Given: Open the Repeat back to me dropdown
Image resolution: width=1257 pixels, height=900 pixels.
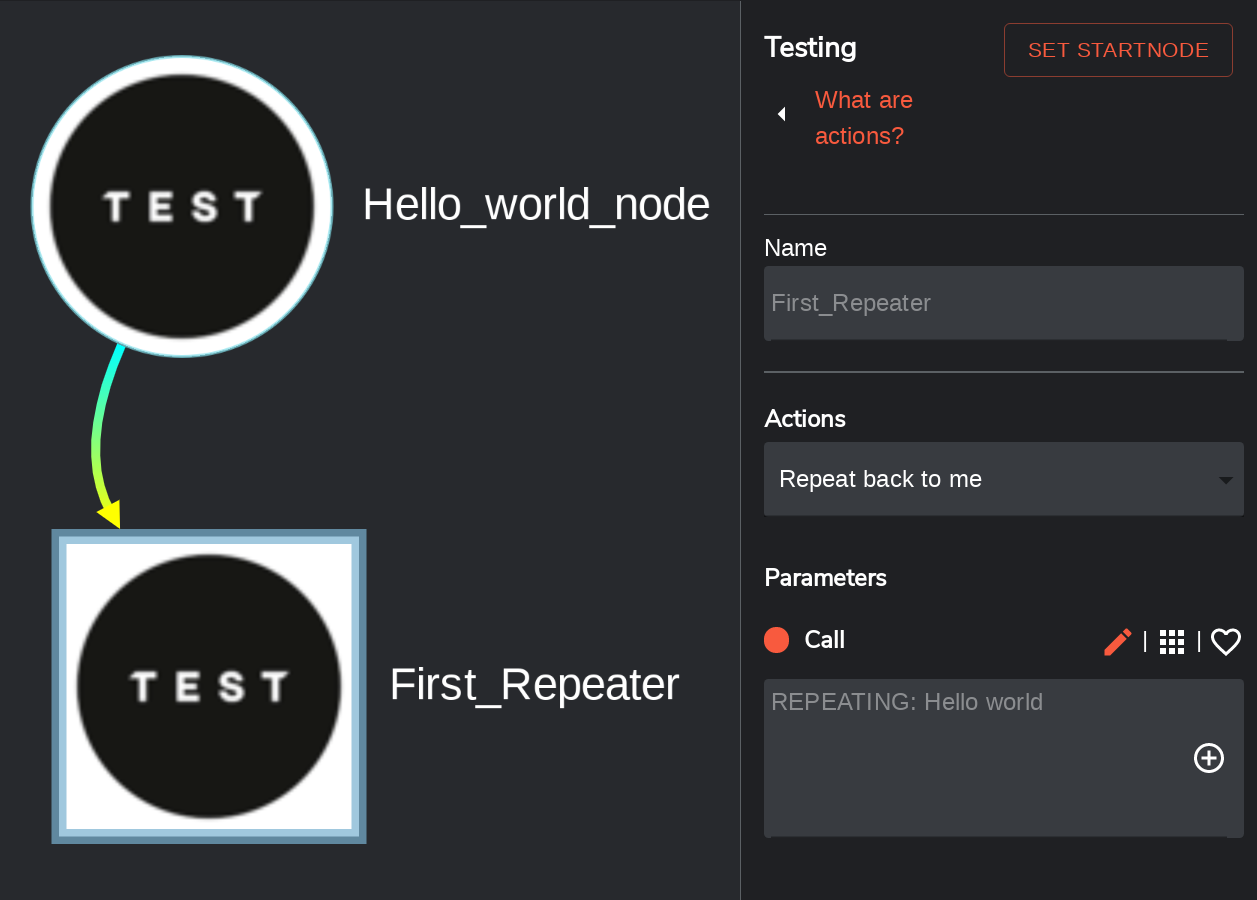Looking at the screenshot, I should tap(1003, 479).
